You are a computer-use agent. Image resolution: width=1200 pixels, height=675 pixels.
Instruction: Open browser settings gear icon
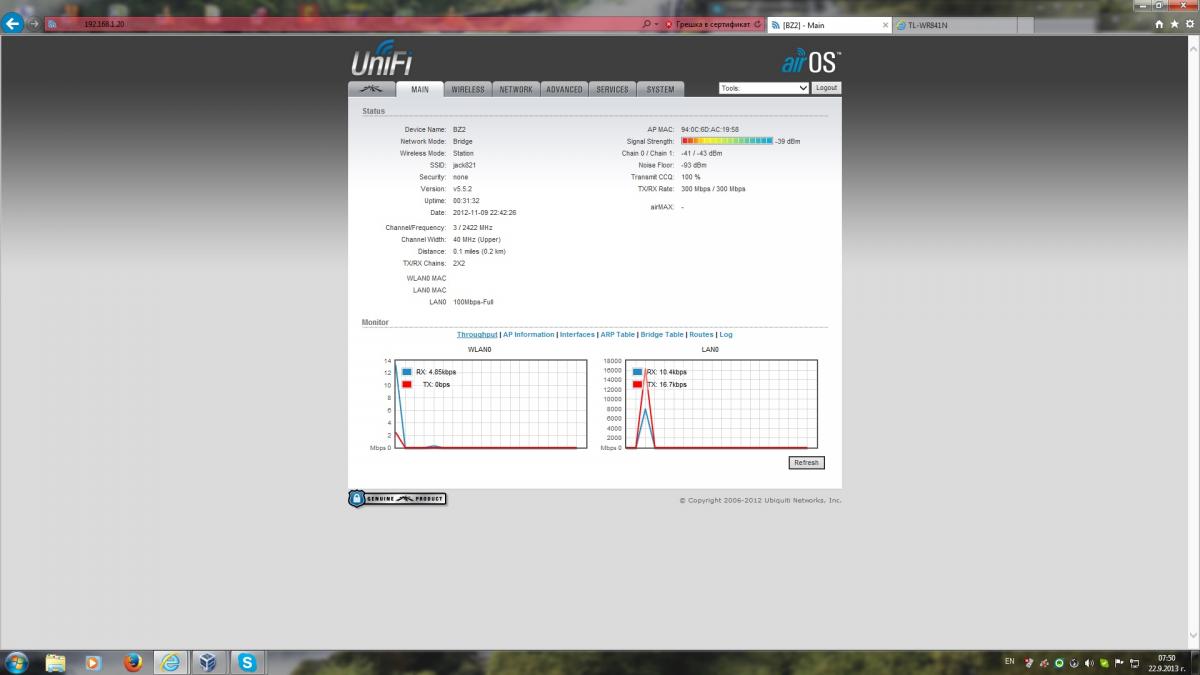[x=1188, y=24]
